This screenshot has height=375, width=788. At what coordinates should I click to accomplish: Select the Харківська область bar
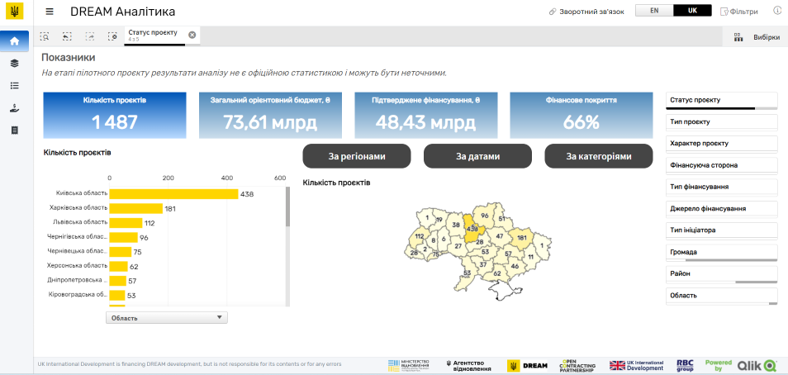136,208
